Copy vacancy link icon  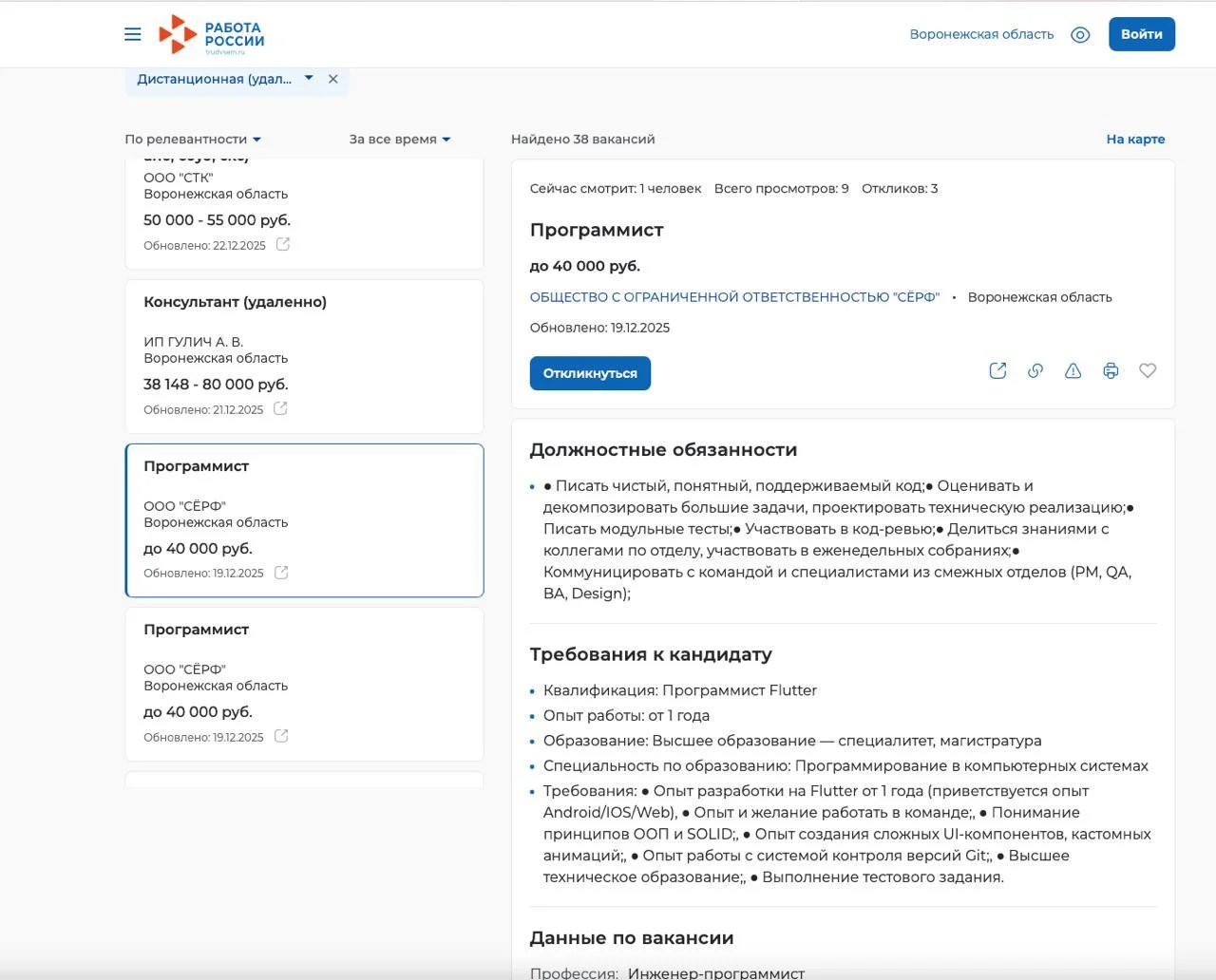tap(1035, 371)
